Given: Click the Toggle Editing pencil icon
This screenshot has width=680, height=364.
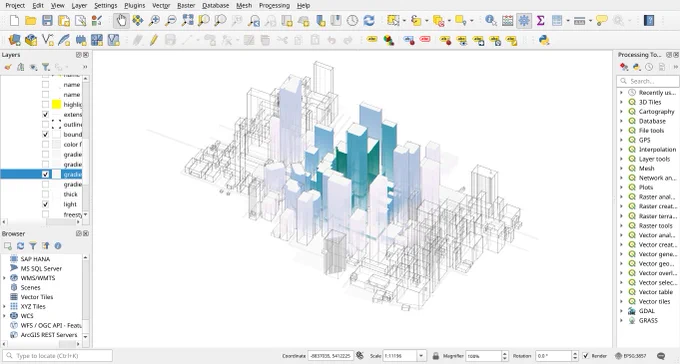Looking at the screenshot, I should 154,40.
